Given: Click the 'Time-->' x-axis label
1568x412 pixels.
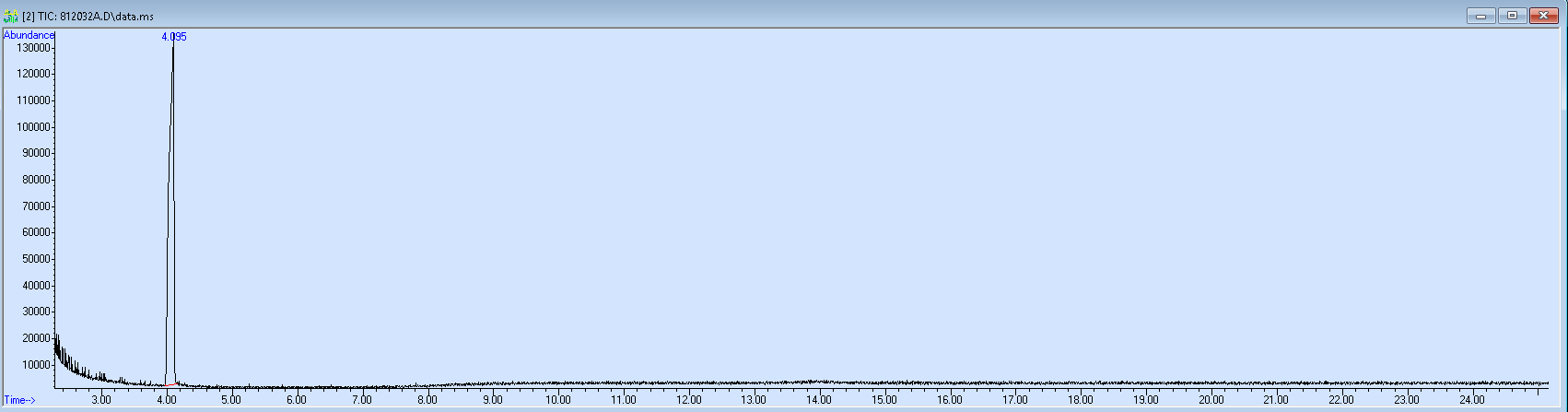Looking at the screenshot, I should [19, 400].
